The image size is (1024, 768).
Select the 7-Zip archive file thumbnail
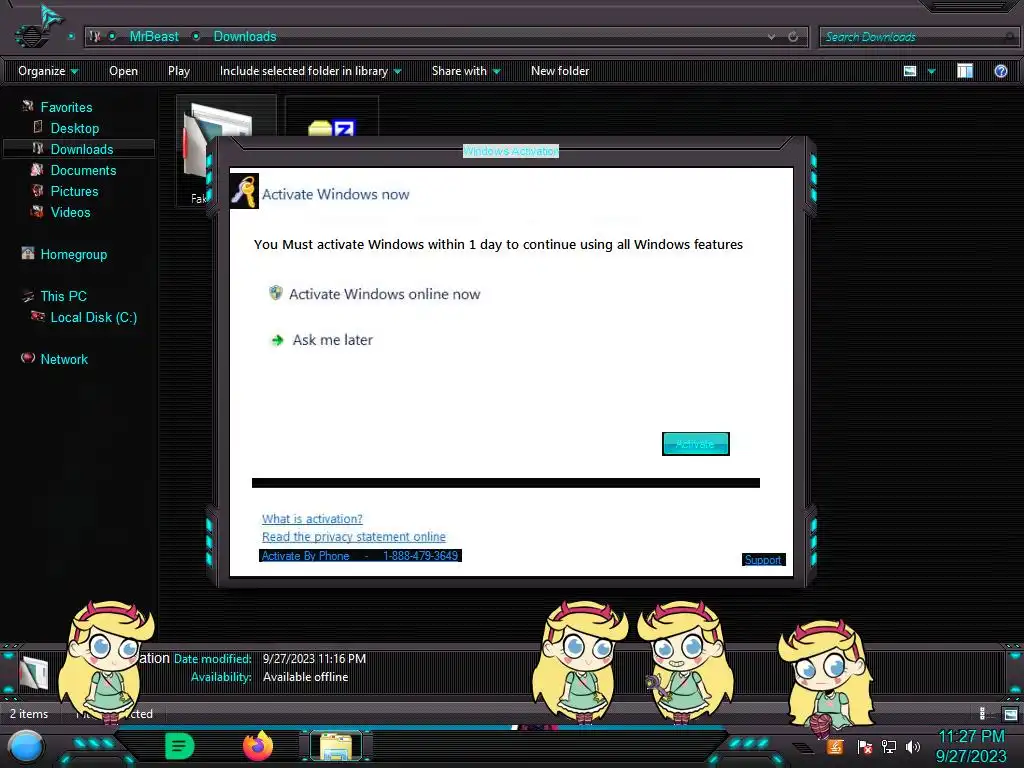coord(332,118)
